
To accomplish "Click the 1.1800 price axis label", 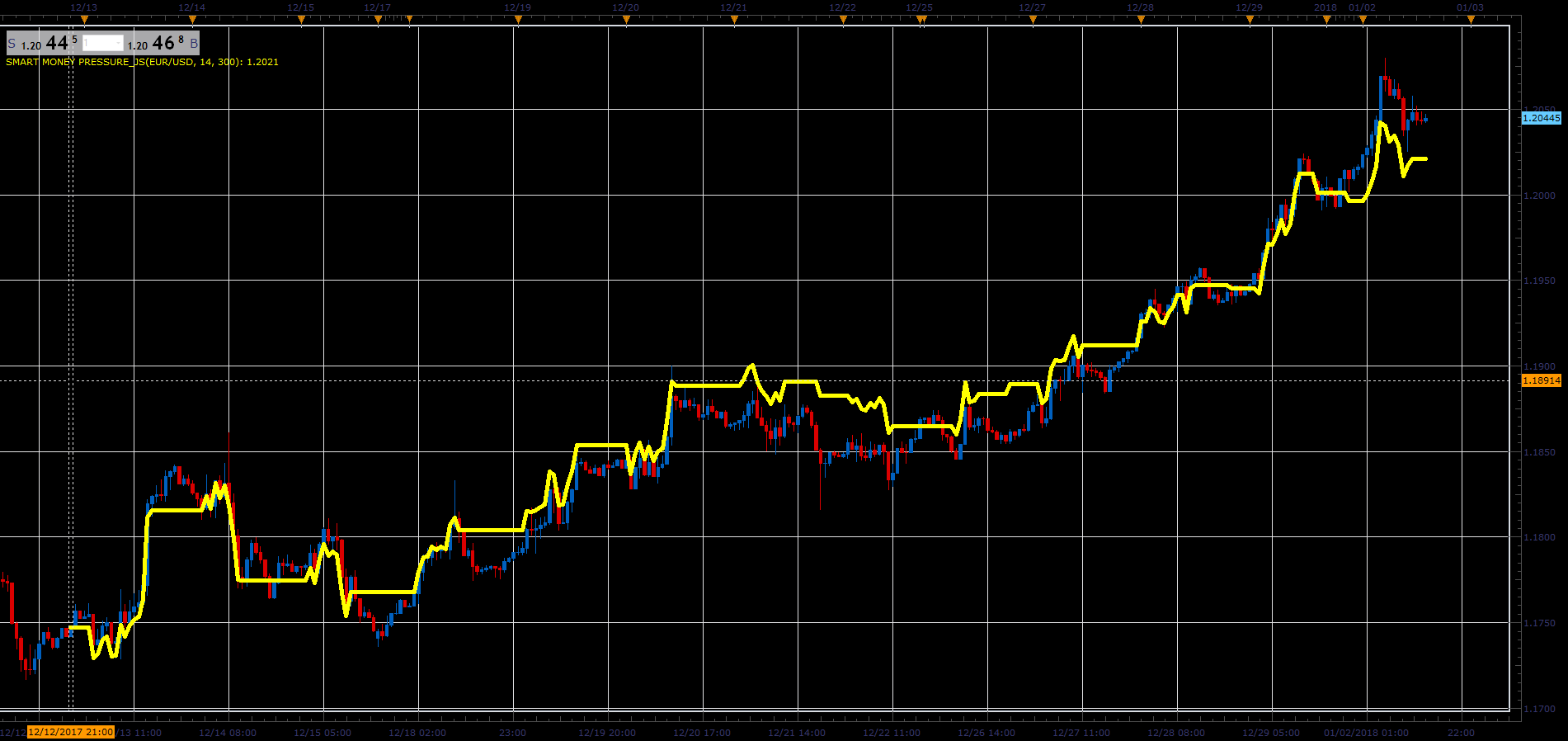I will (x=1539, y=537).
